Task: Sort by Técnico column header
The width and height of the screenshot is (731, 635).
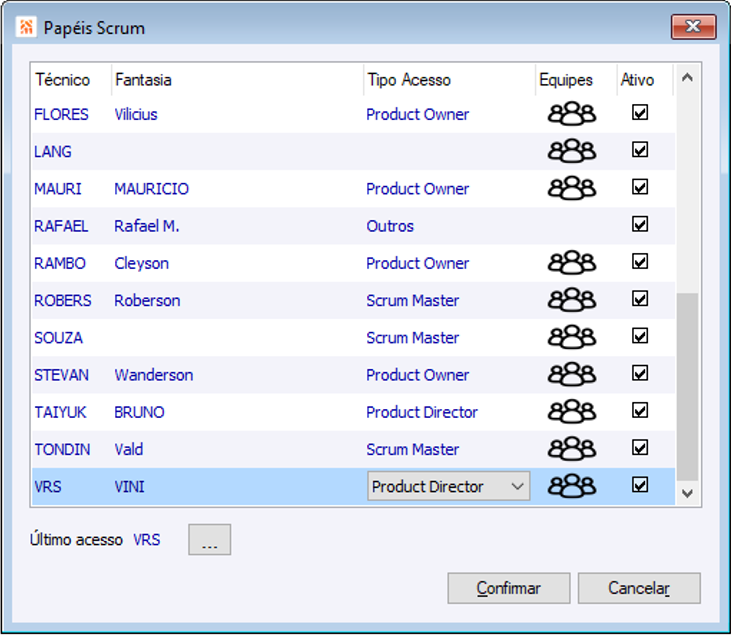Action: (x=62, y=80)
